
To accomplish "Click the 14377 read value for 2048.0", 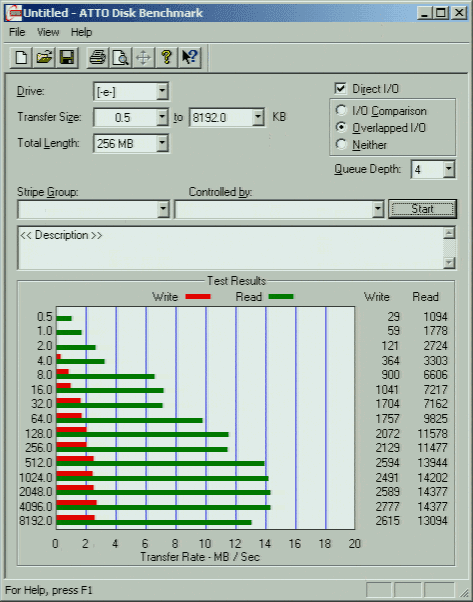I will pyautogui.click(x=432, y=492).
